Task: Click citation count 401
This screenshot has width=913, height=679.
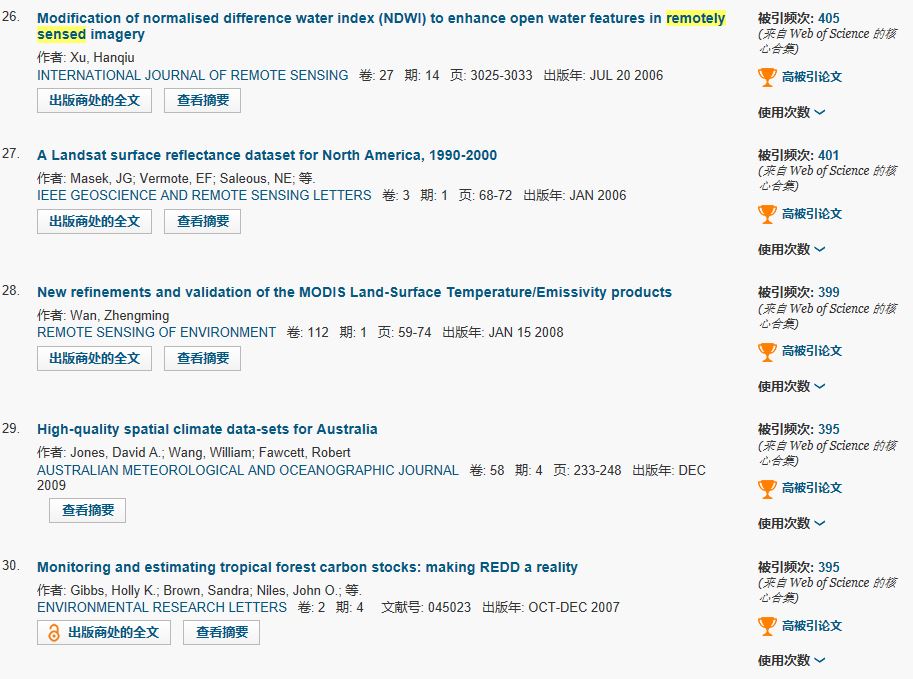Action: pos(829,155)
